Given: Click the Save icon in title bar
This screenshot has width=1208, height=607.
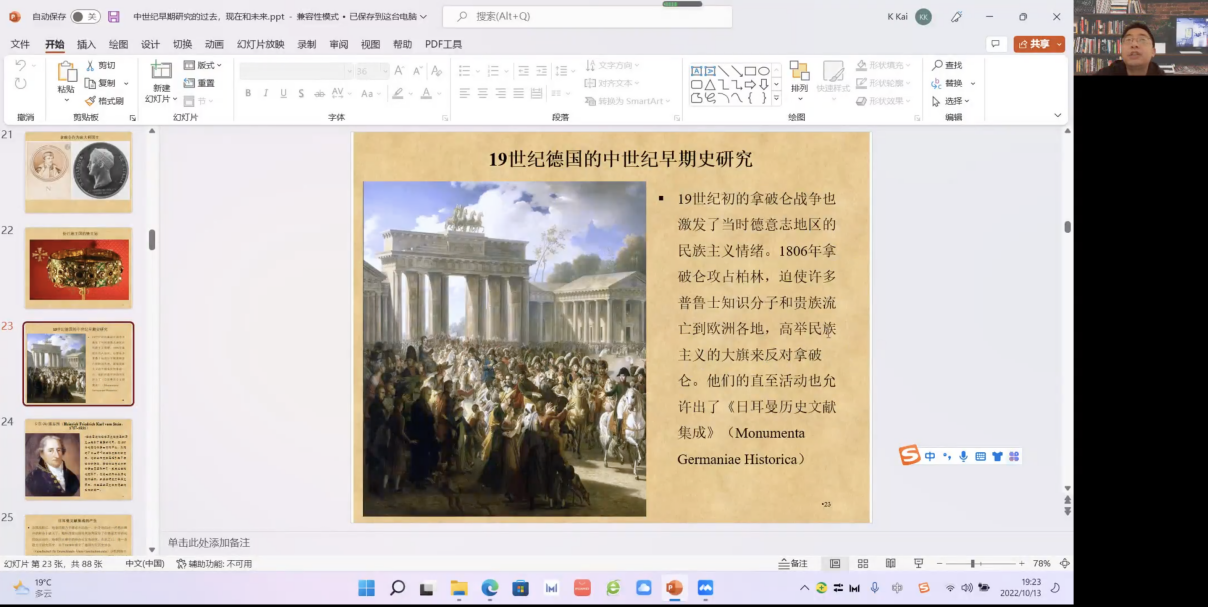Looking at the screenshot, I should (113, 17).
